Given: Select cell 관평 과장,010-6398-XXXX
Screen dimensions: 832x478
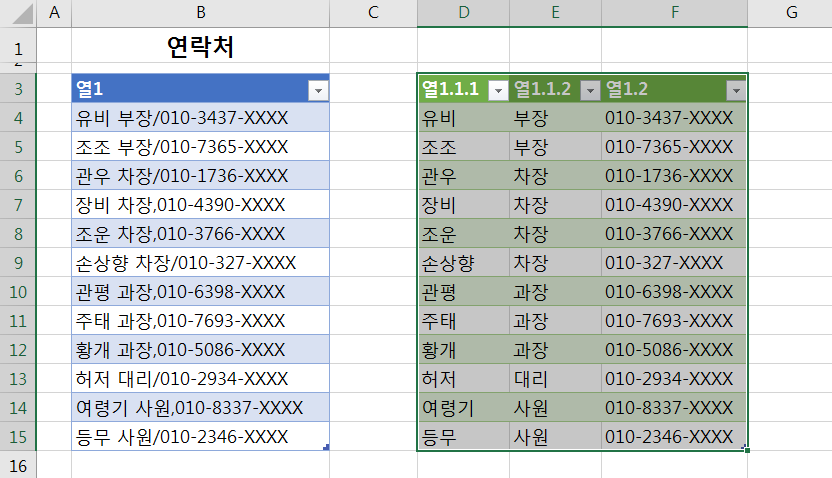Looking at the screenshot, I should point(201,291).
